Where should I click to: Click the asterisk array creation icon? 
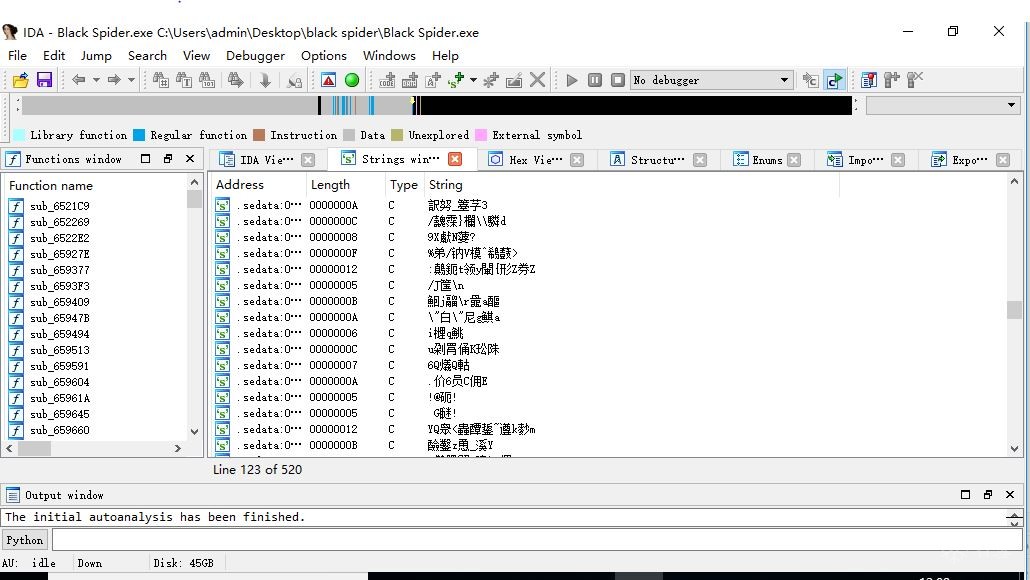(491, 80)
